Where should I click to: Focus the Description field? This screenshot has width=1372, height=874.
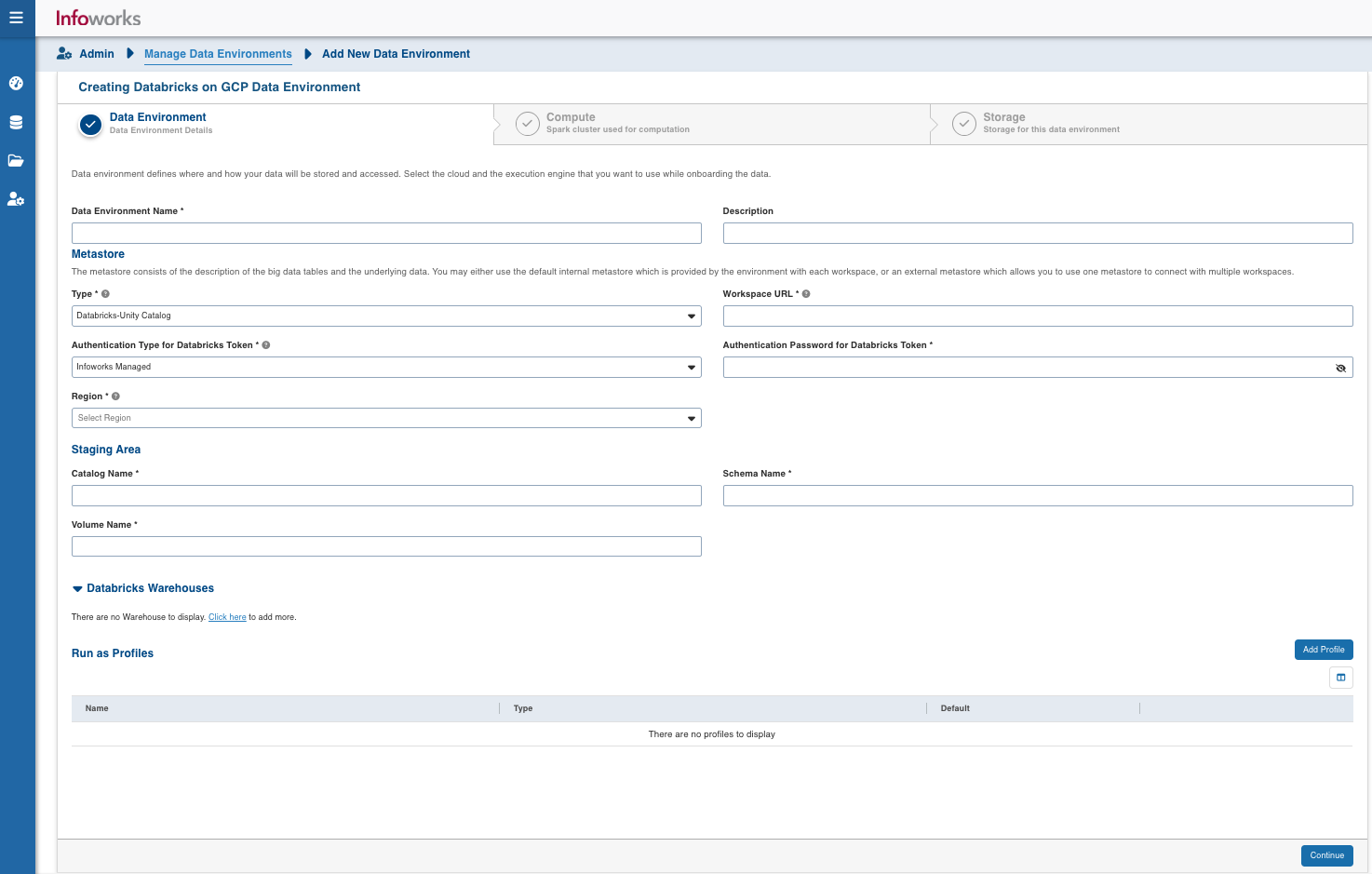click(1038, 233)
